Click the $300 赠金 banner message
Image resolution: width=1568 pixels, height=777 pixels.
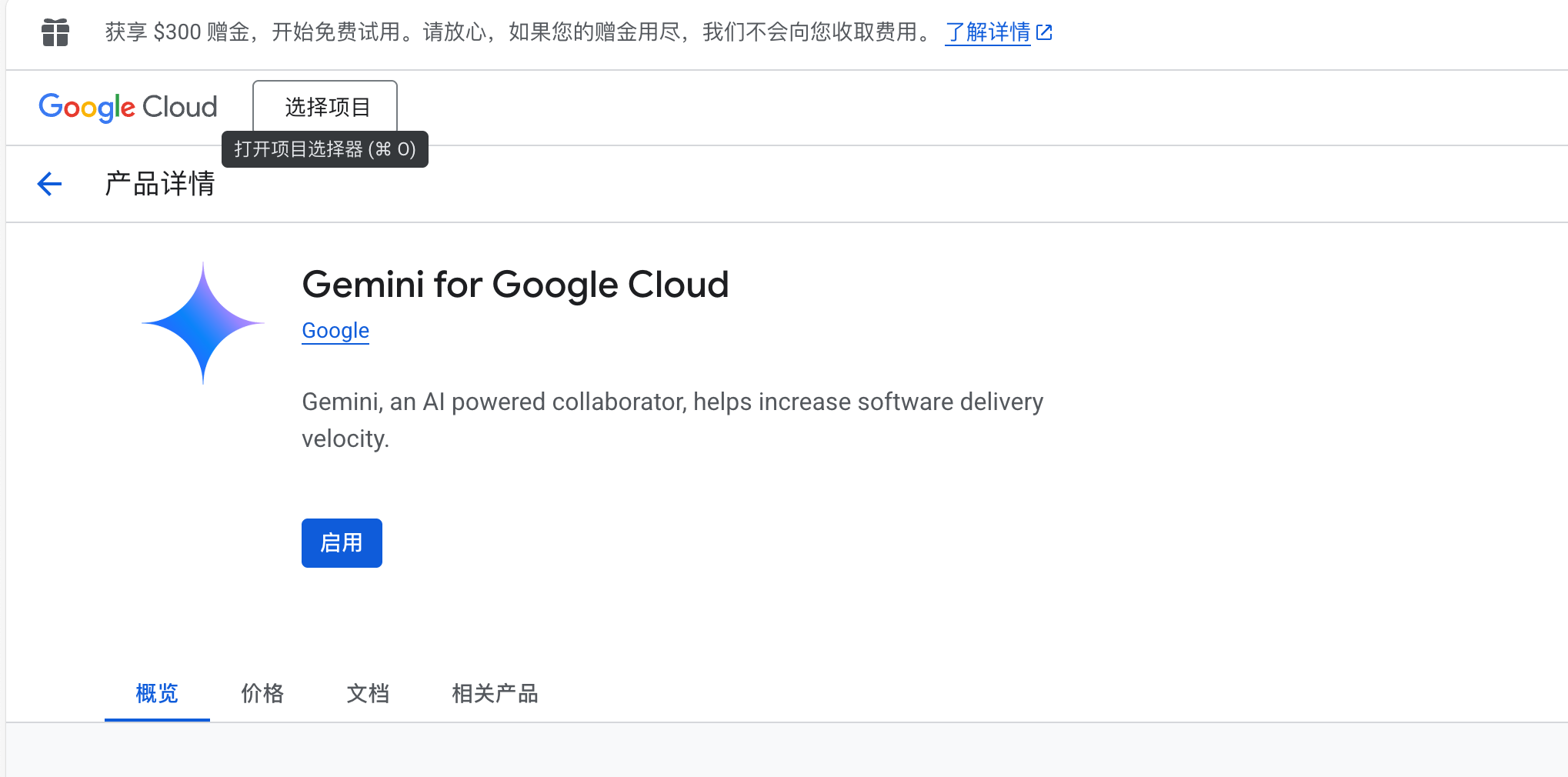coord(519,32)
